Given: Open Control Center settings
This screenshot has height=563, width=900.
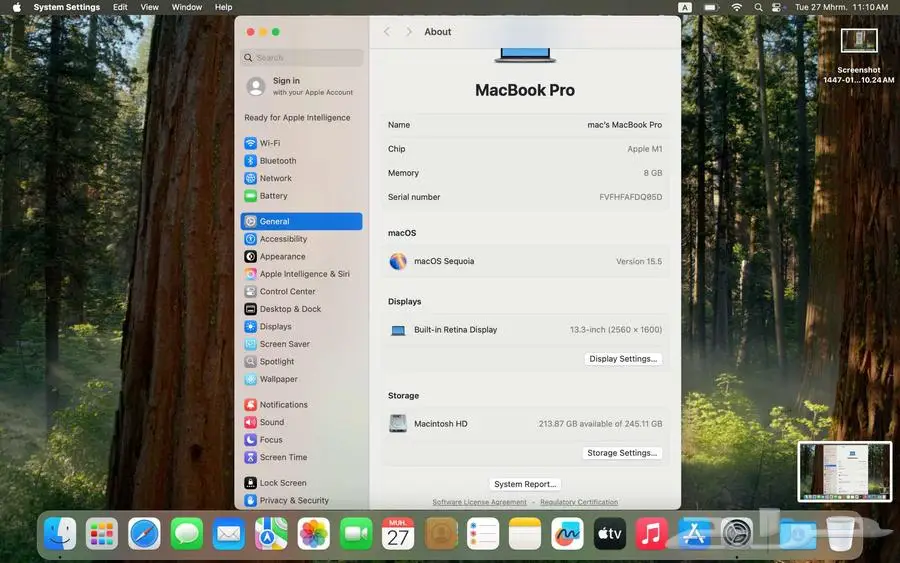Looking at the screenshot, I should click(301, 292).
